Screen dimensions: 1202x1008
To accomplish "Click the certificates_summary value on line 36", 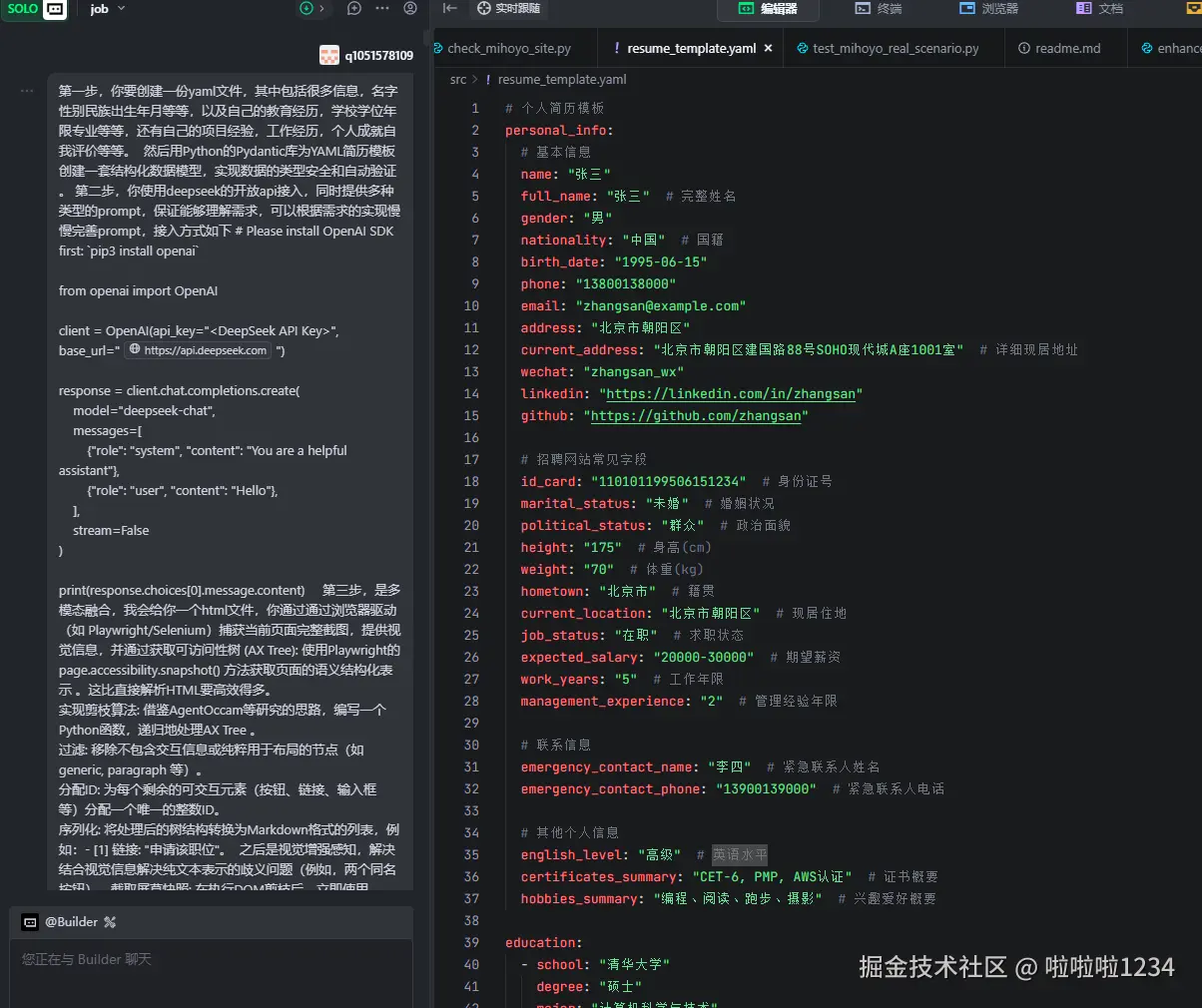I will coord(772,877).
